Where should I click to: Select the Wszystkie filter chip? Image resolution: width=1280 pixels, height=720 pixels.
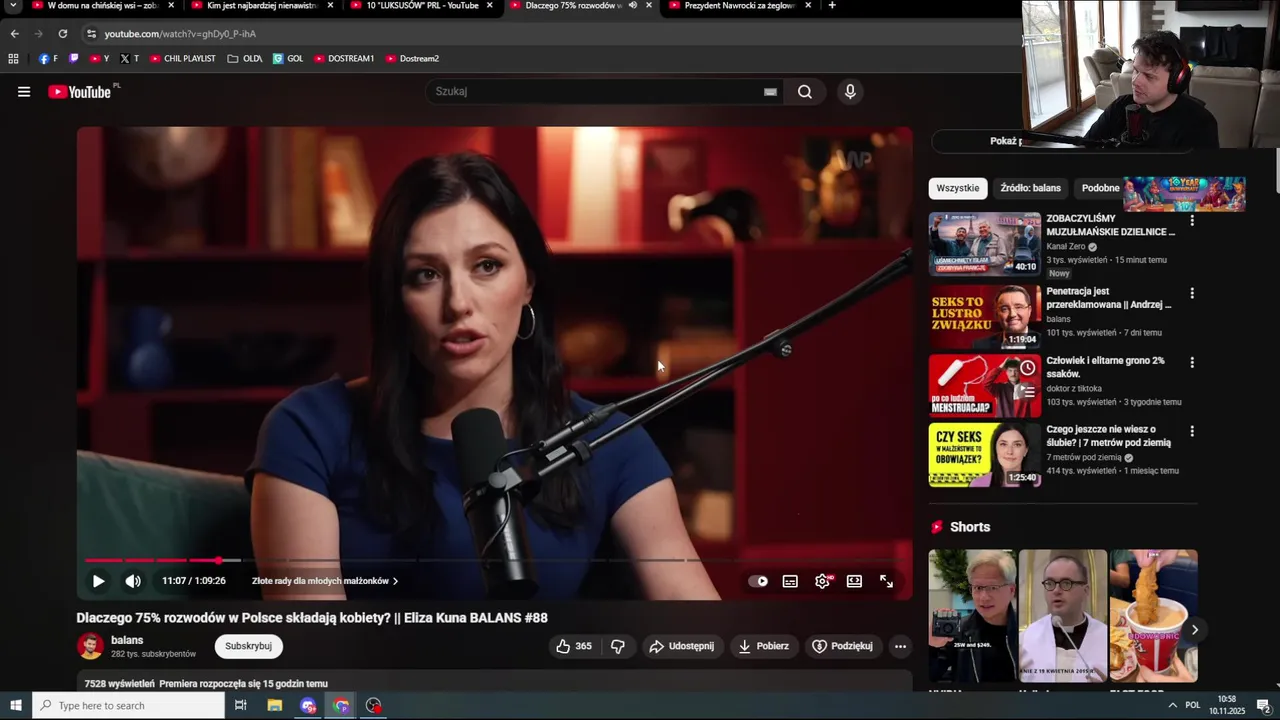tap(957, 188)
